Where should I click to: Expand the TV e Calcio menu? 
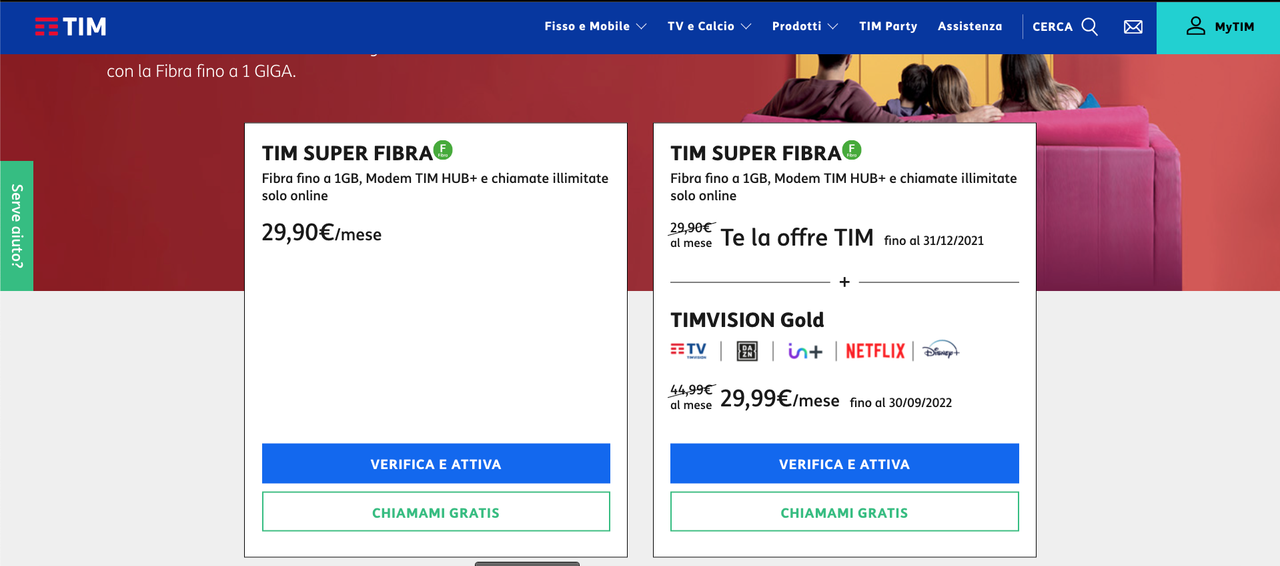pyautogui.click(x=709, y=27)
